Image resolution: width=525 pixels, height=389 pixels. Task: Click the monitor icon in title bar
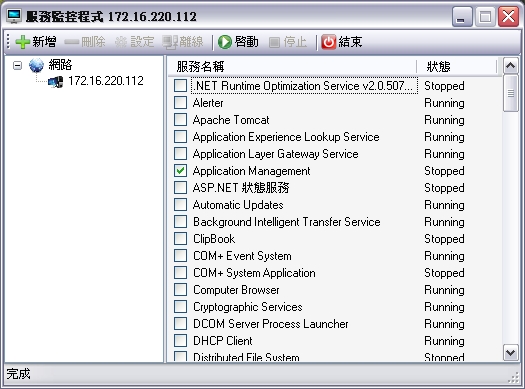[x=14, y=16]
